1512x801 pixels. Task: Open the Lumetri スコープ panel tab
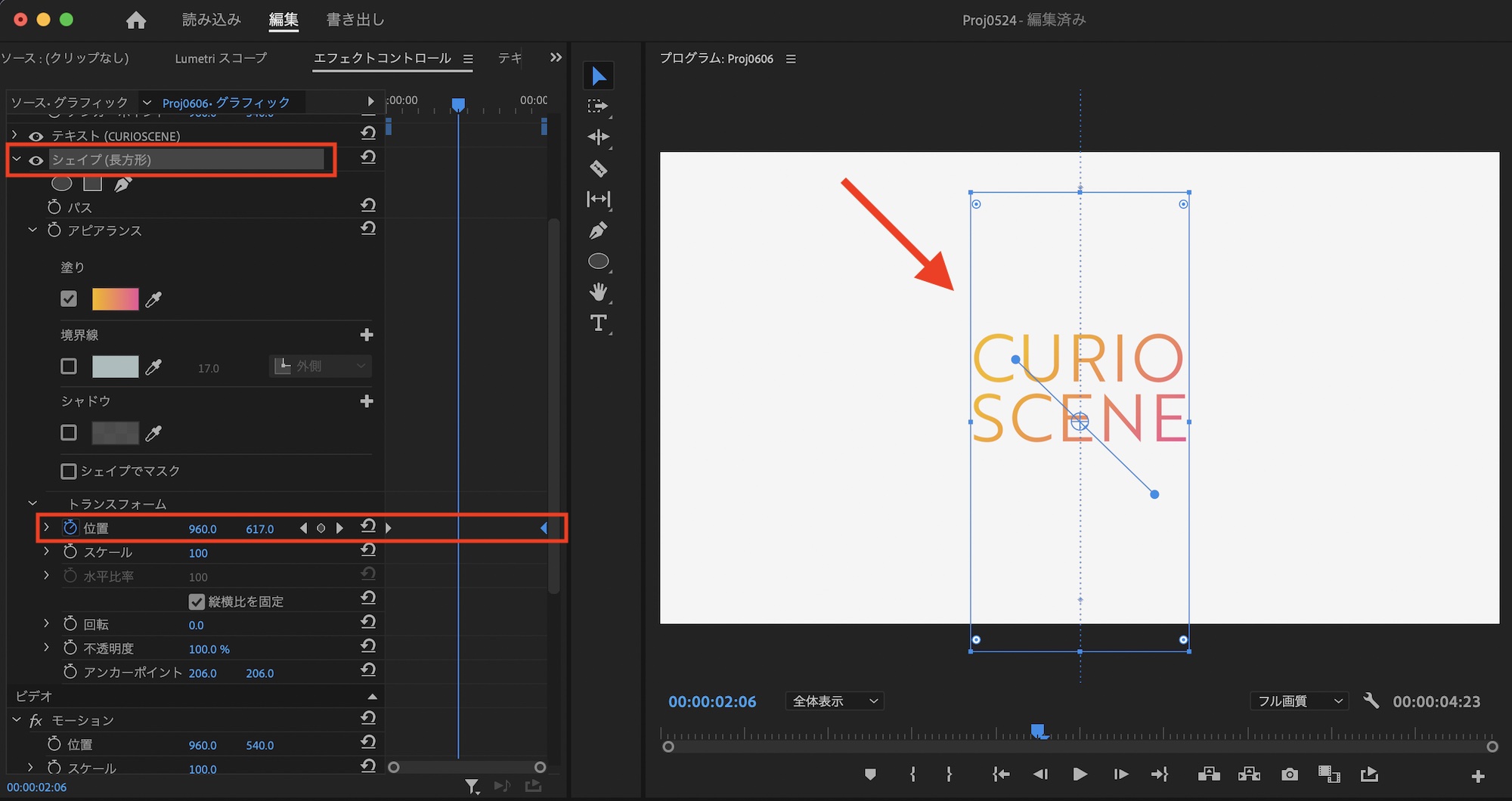221,58
